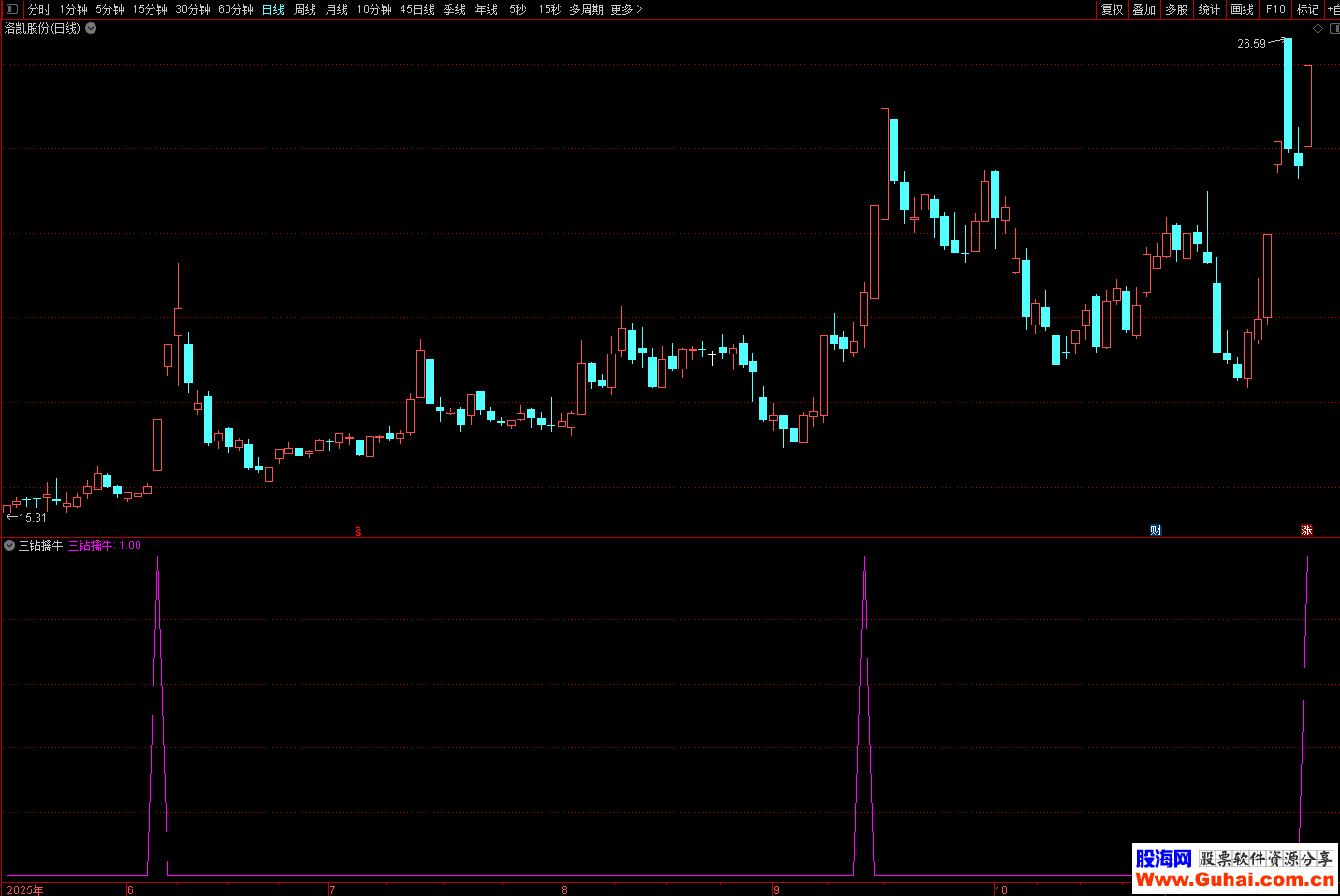The width and height of the screenshot is (1340, 896).
Task: Click the 26.59 high price label
Action: 1251,44
